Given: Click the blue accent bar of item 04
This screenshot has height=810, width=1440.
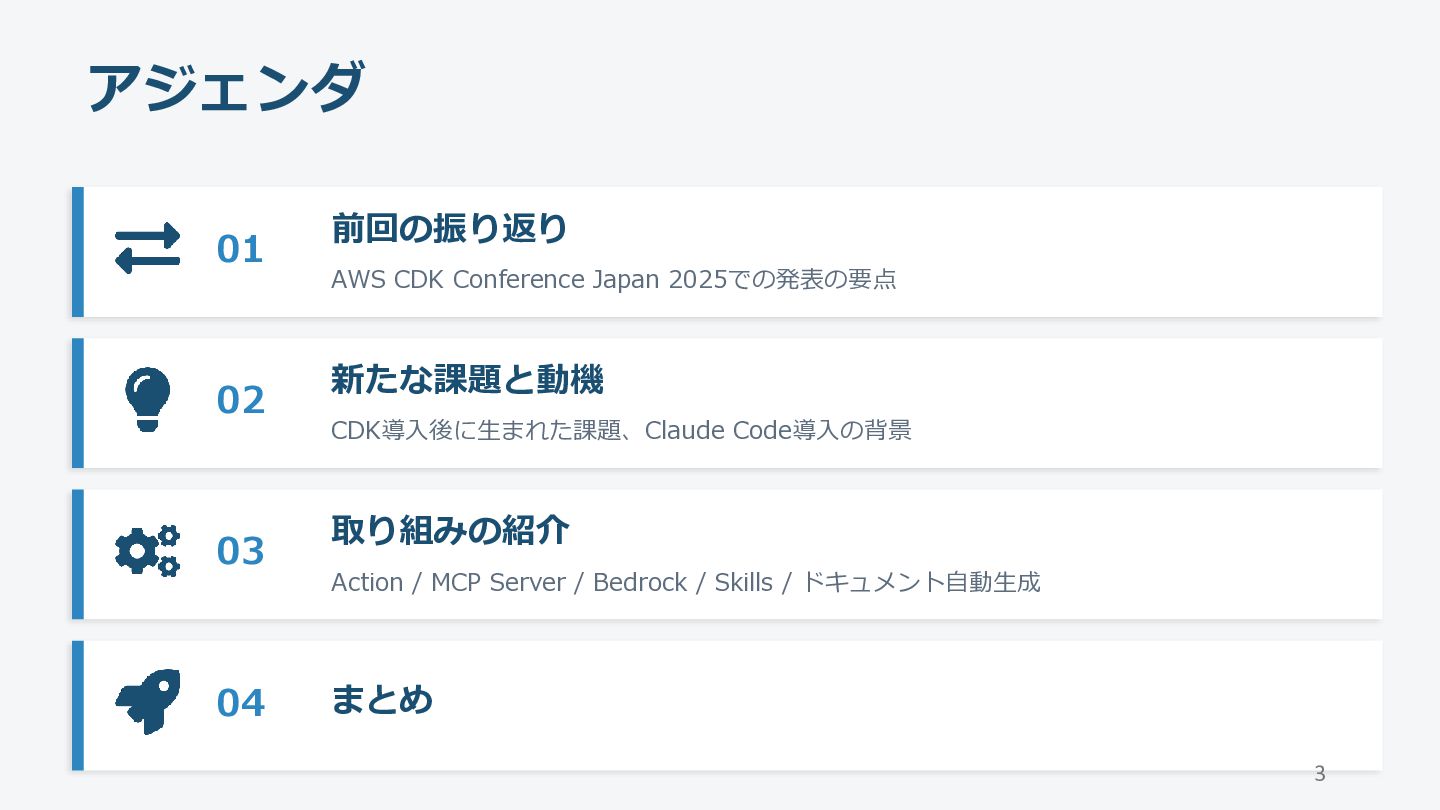Looking at the screenshot, I should (78, 706).
